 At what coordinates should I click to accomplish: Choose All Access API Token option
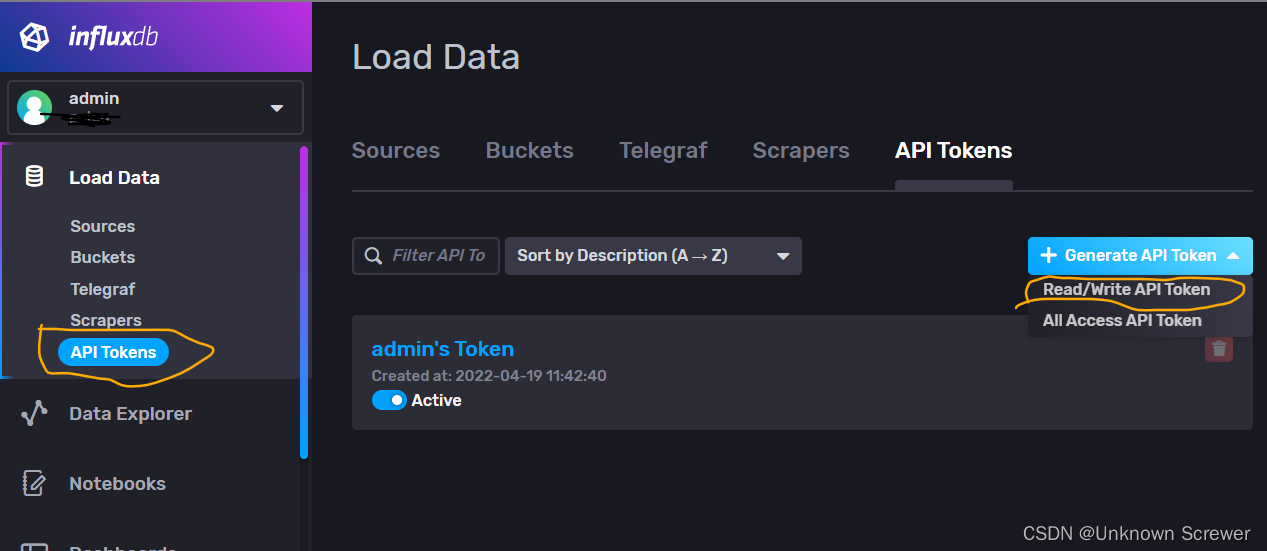pyautogui.click(x=1122, y=320)
